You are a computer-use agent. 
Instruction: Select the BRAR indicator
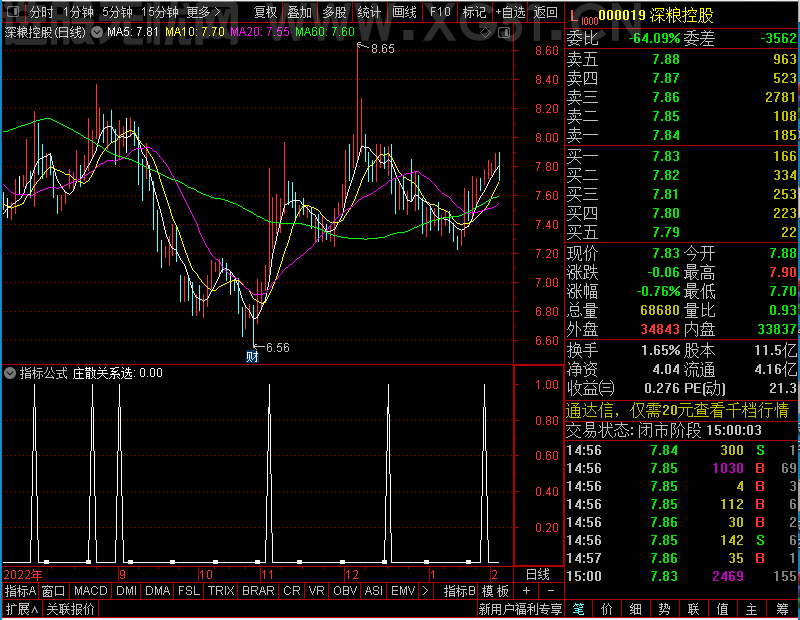258,591
